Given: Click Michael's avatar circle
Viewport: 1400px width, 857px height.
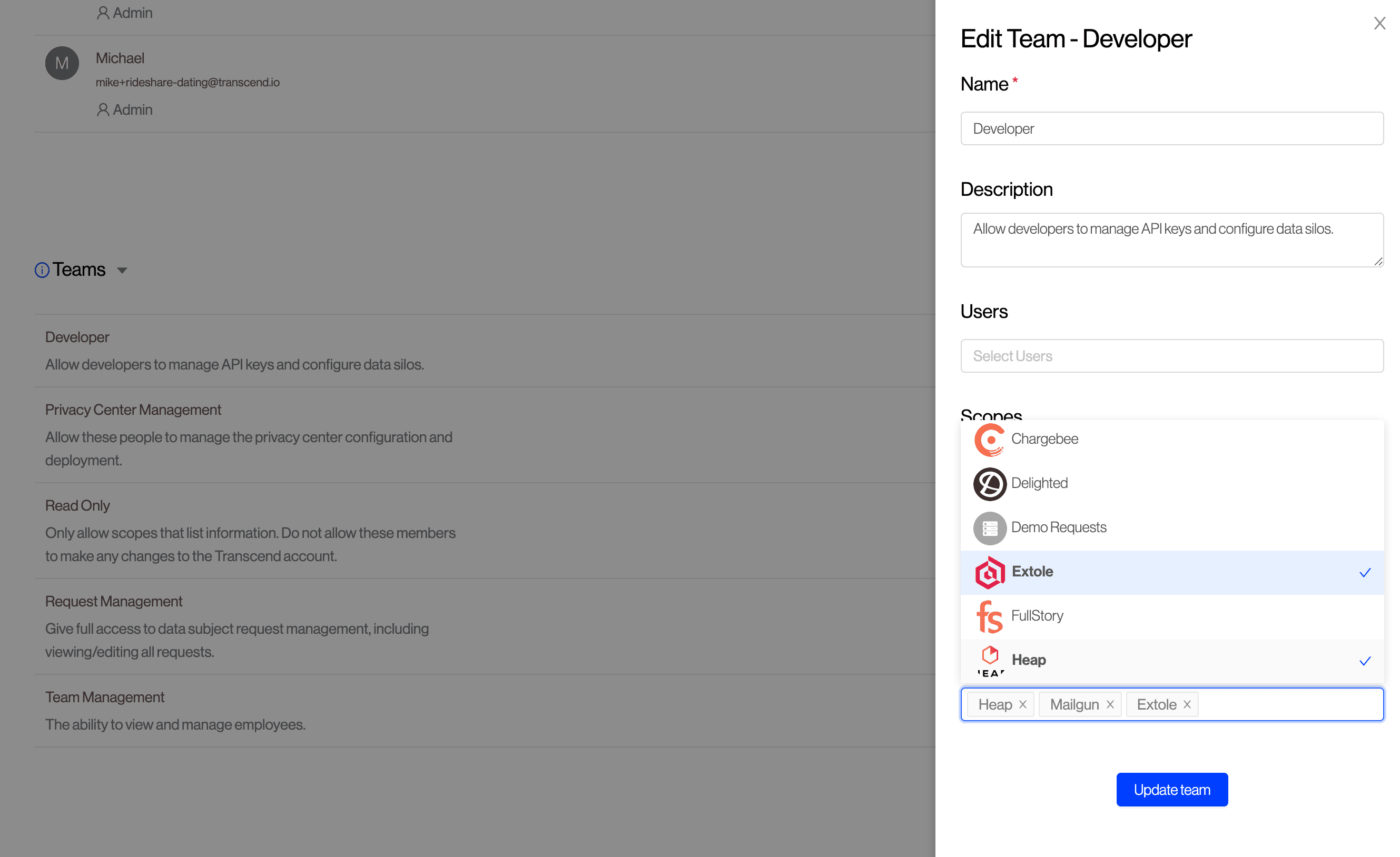Looking at the screenshot, I should (x=62, y=63).
